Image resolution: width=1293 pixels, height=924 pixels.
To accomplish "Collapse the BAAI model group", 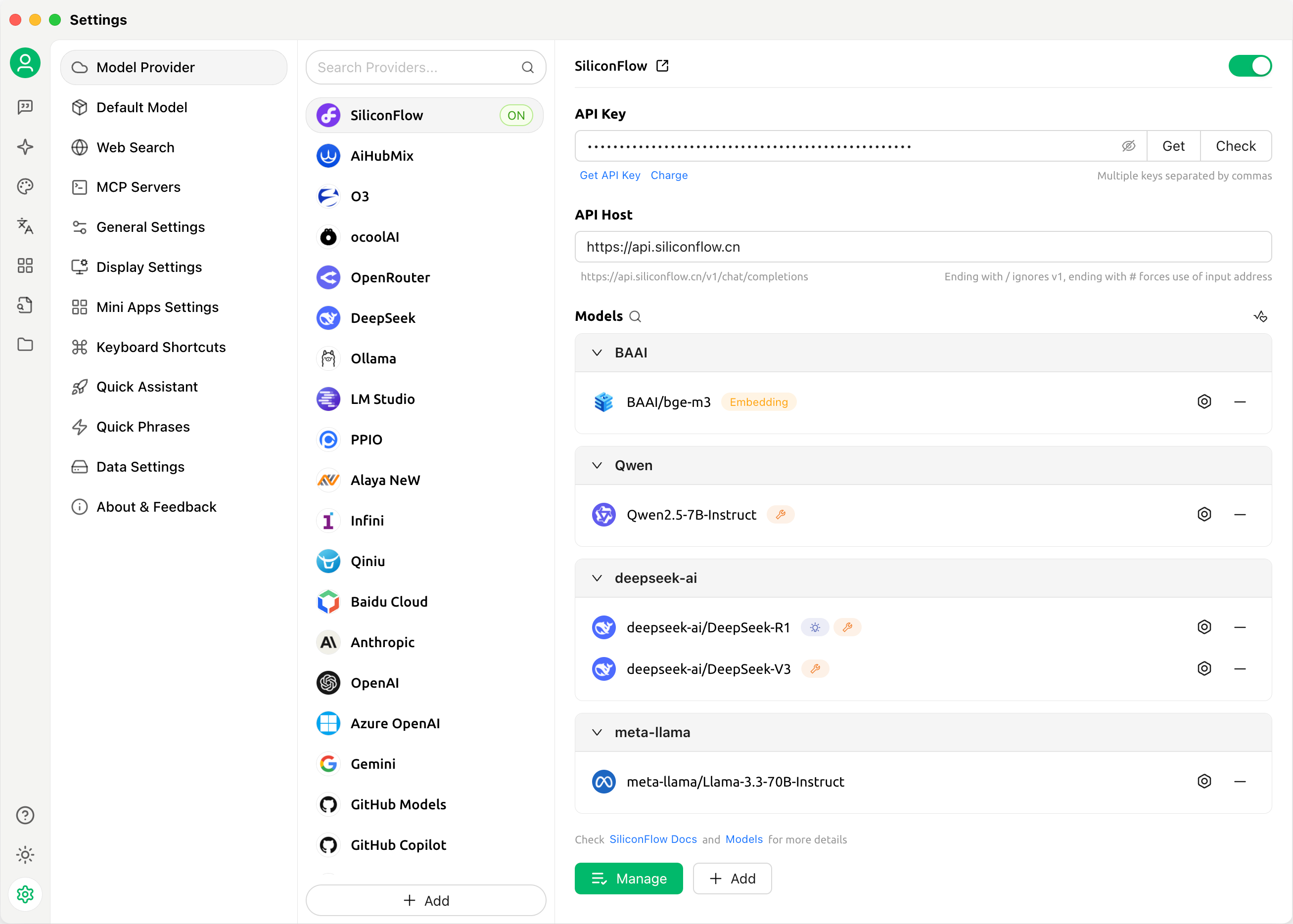I will (597, 353).
